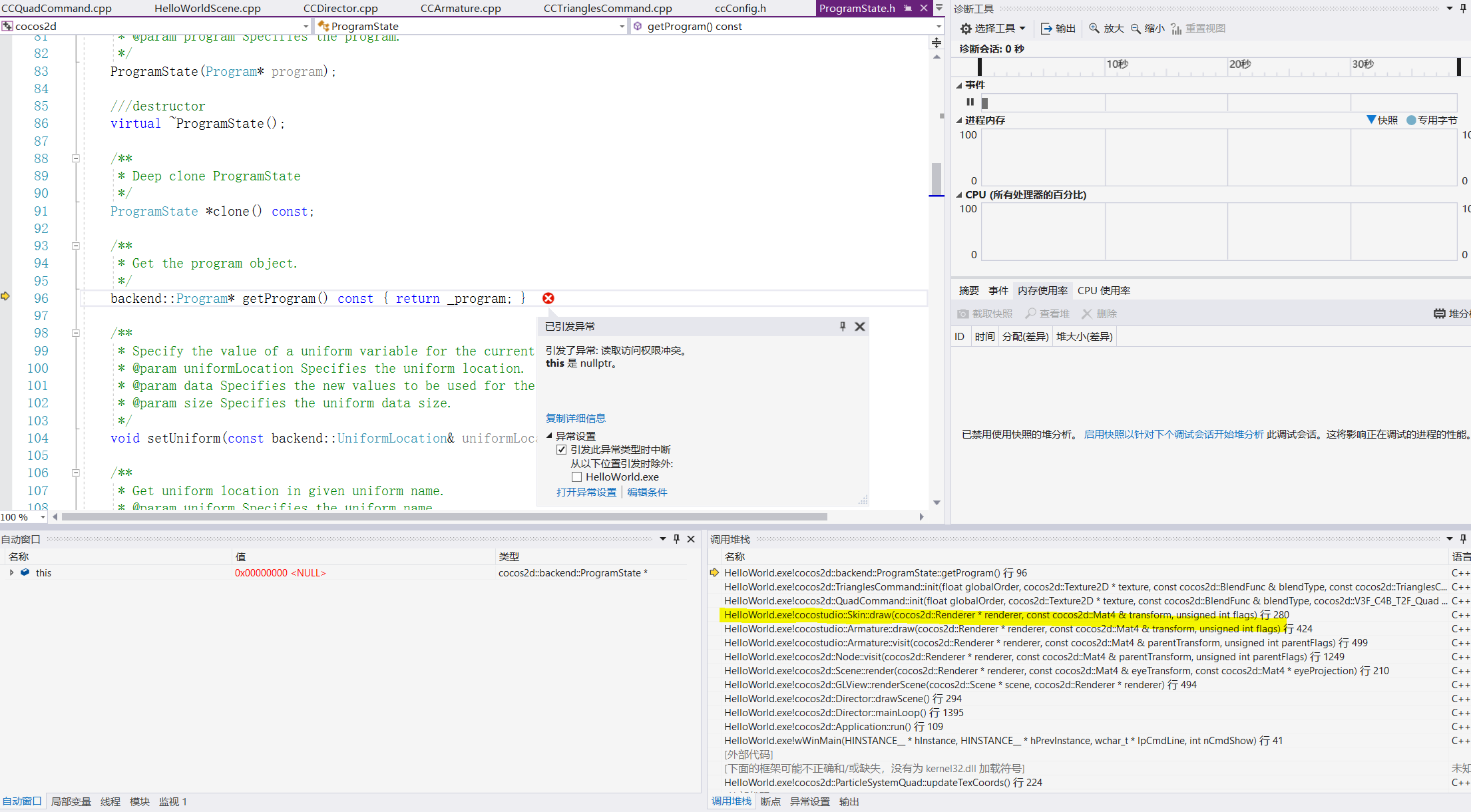
Task: Collapse the exception settings section
Action: pos(549,436)
